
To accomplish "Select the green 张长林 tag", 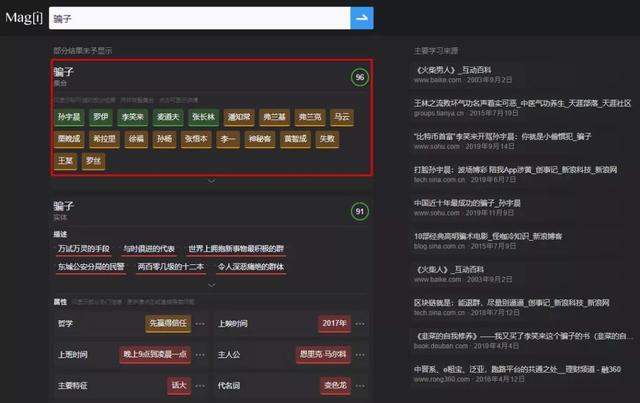I will pyautogui.click(x=204, y=117).
